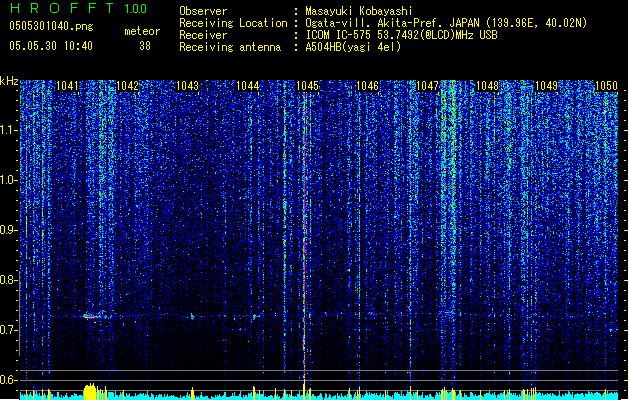629x400 pixels.
Task: Click the meteor label
Action: point(142,31)
